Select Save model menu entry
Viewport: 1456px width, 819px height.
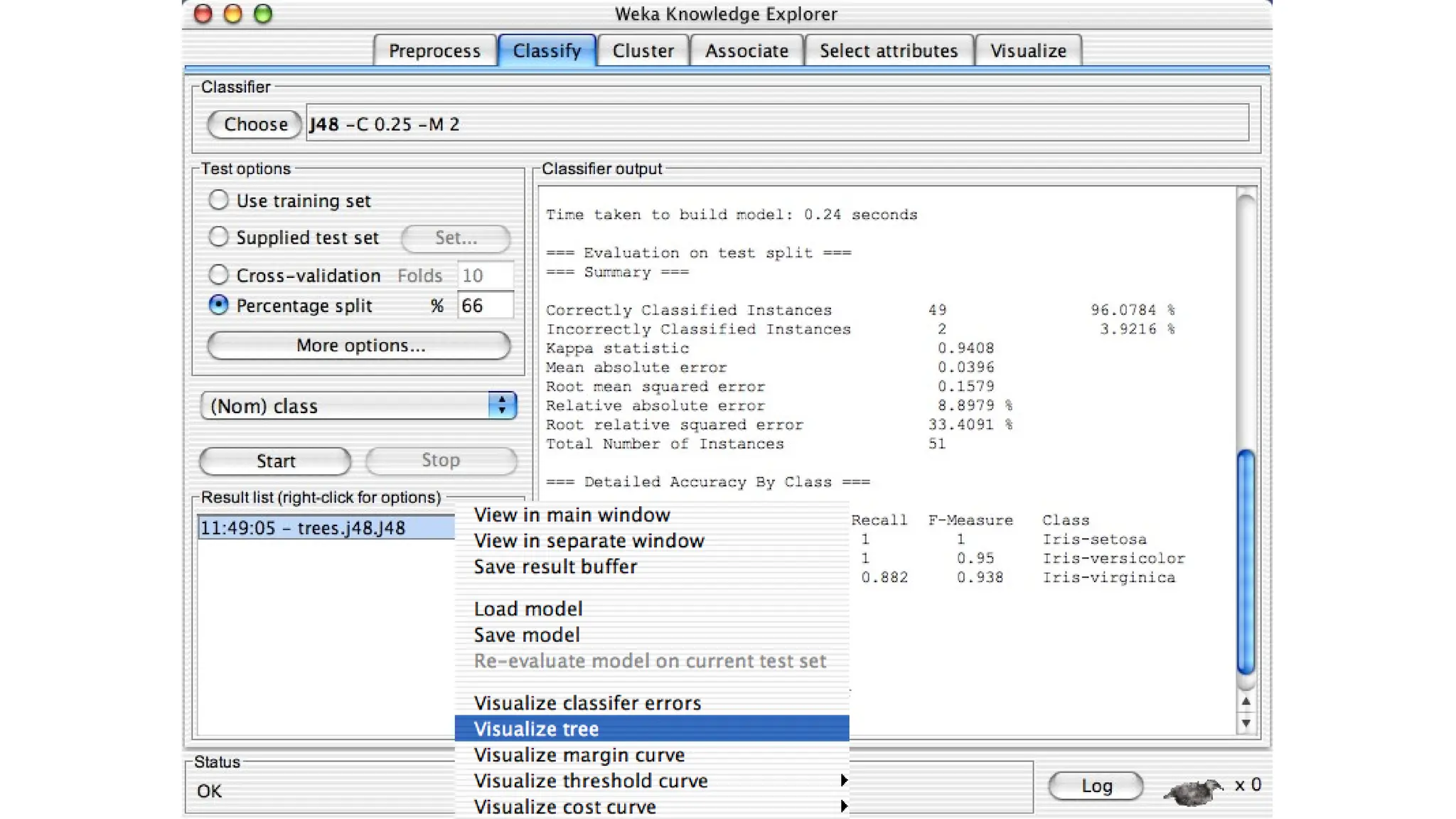527,635
